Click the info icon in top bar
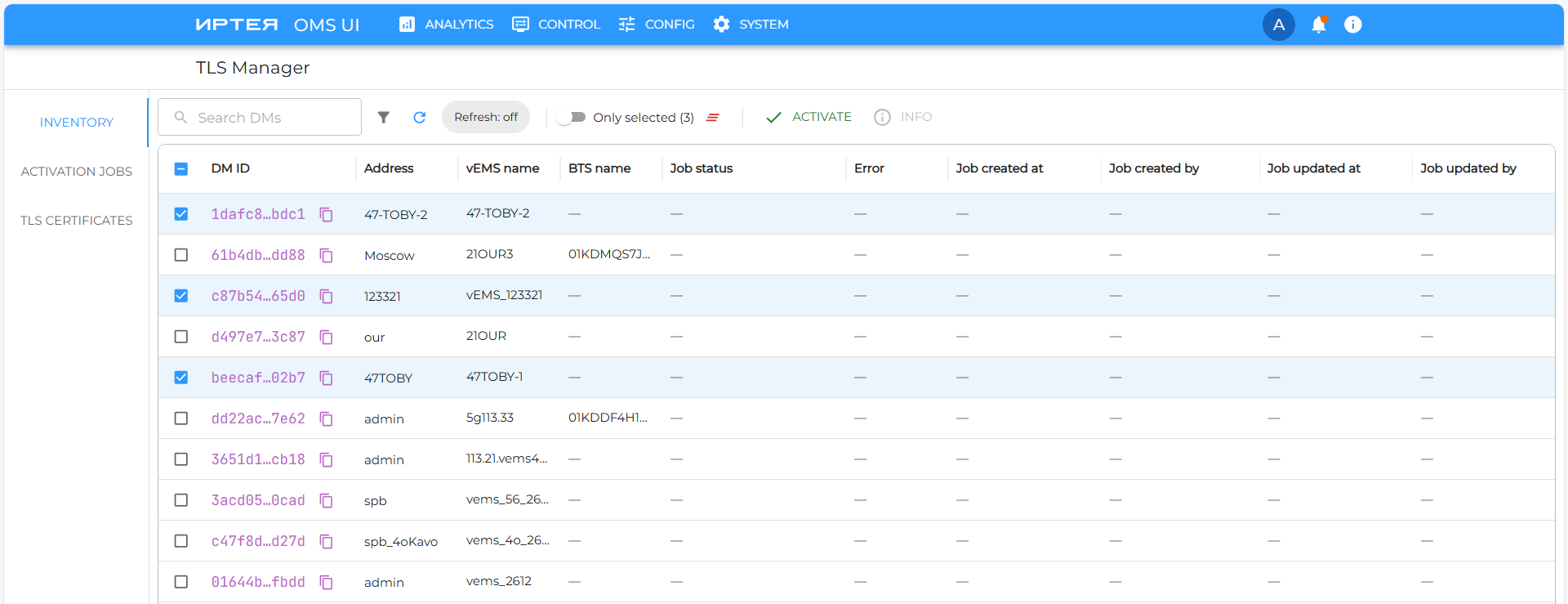 coord(1353,25)
